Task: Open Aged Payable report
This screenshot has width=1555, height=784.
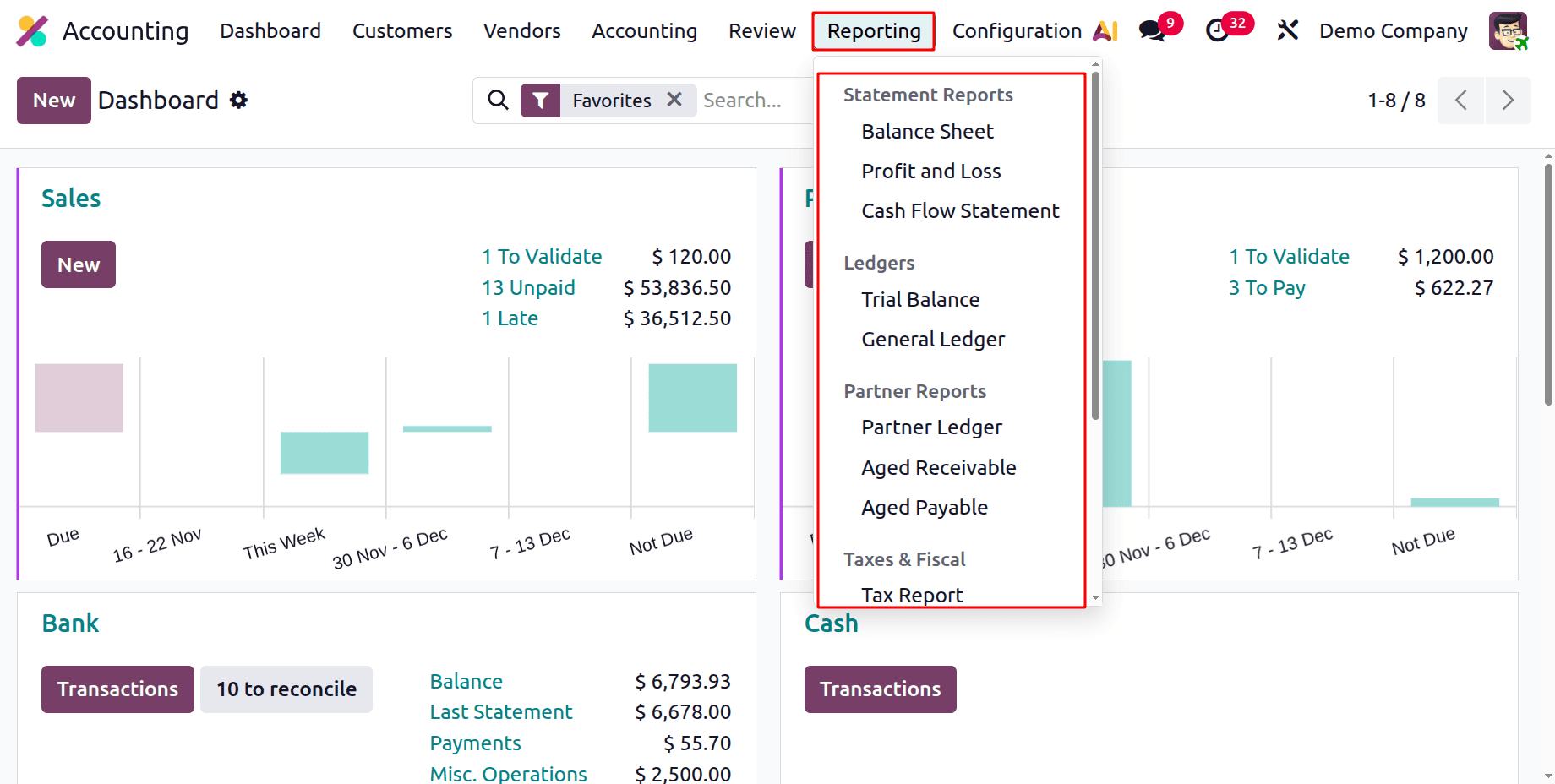Action: (x=925, y=508)
